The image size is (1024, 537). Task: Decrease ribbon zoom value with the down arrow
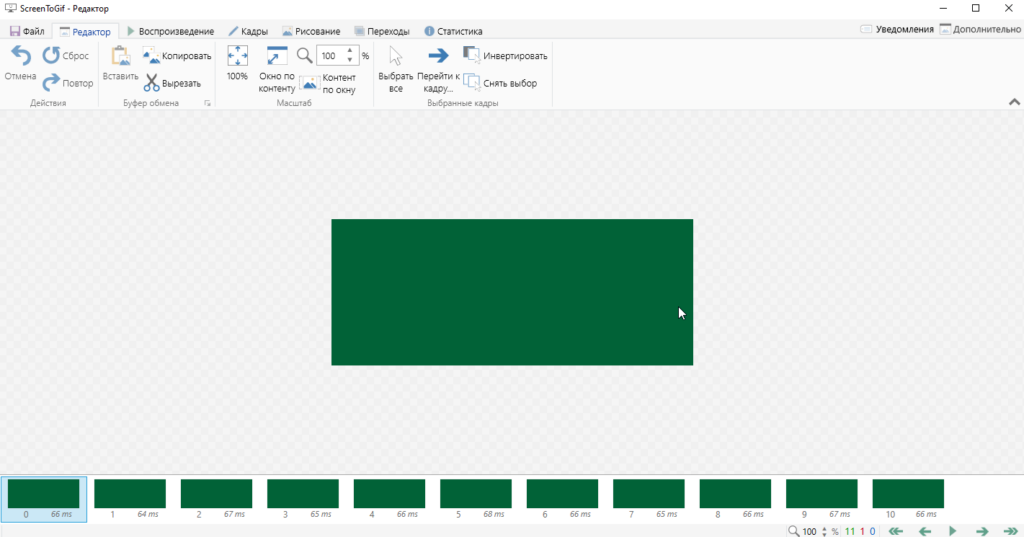pos(350,60)
